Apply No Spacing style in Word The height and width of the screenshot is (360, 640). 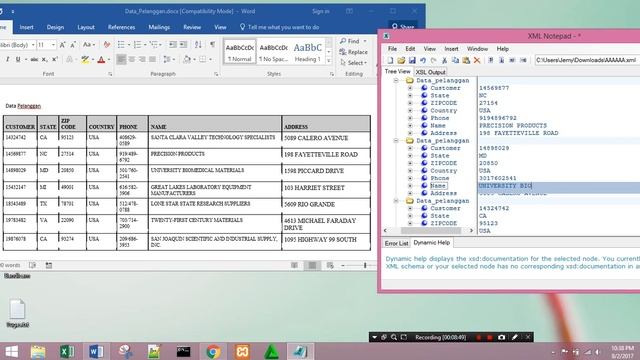coord(273,51)
